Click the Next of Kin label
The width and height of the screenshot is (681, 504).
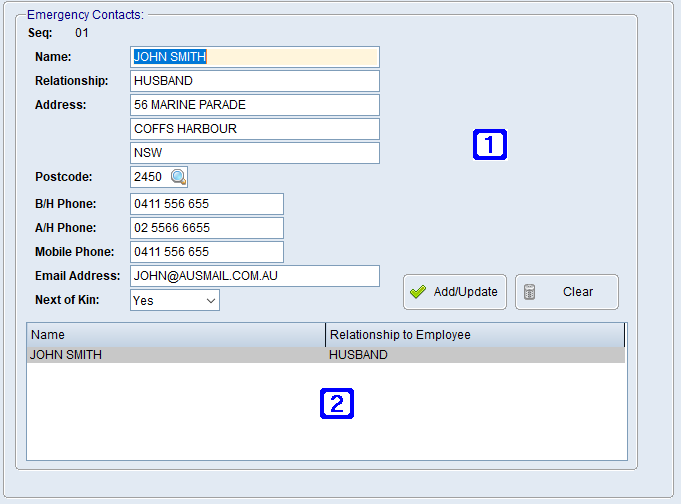(x=67, y=300)
